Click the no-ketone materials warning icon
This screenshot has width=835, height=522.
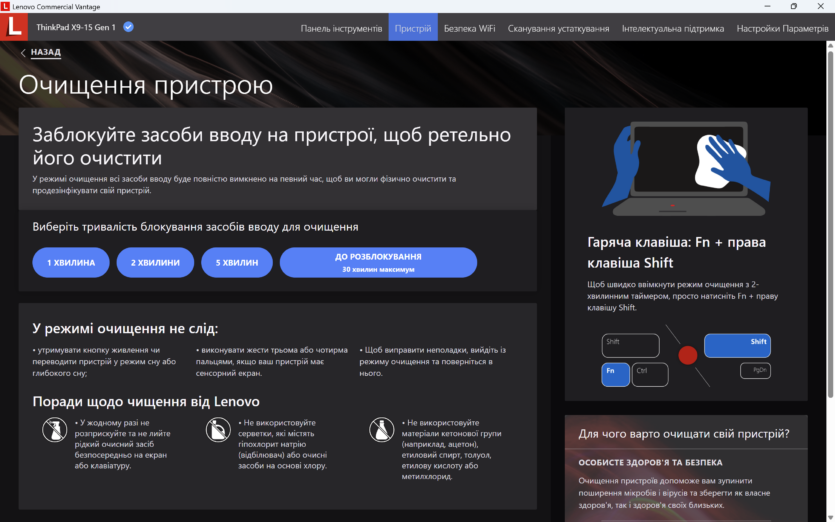point(381,429)
